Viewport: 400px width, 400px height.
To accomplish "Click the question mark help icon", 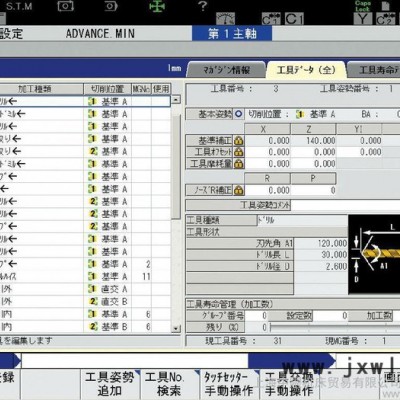I will (202, 6).
